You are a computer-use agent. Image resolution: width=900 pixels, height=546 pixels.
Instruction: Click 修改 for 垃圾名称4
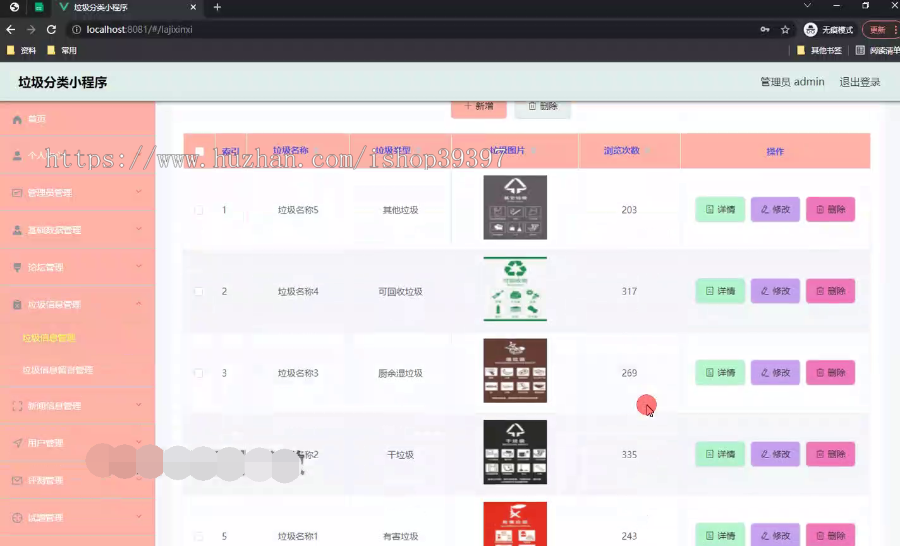[x=775, y=291]
